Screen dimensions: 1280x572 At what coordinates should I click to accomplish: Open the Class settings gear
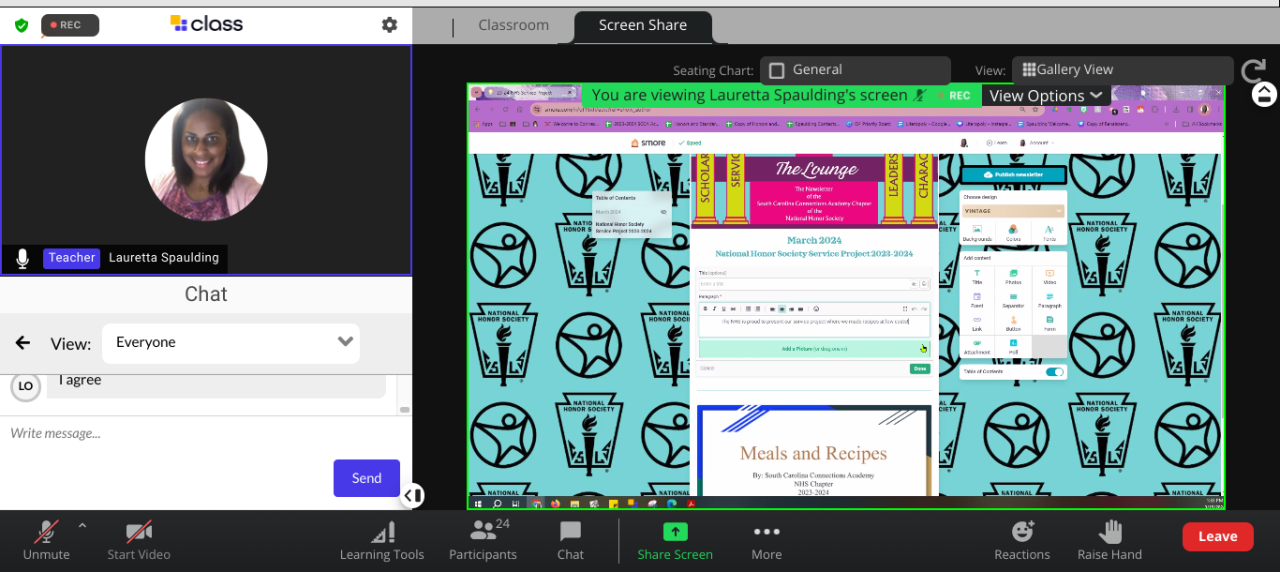390,25
